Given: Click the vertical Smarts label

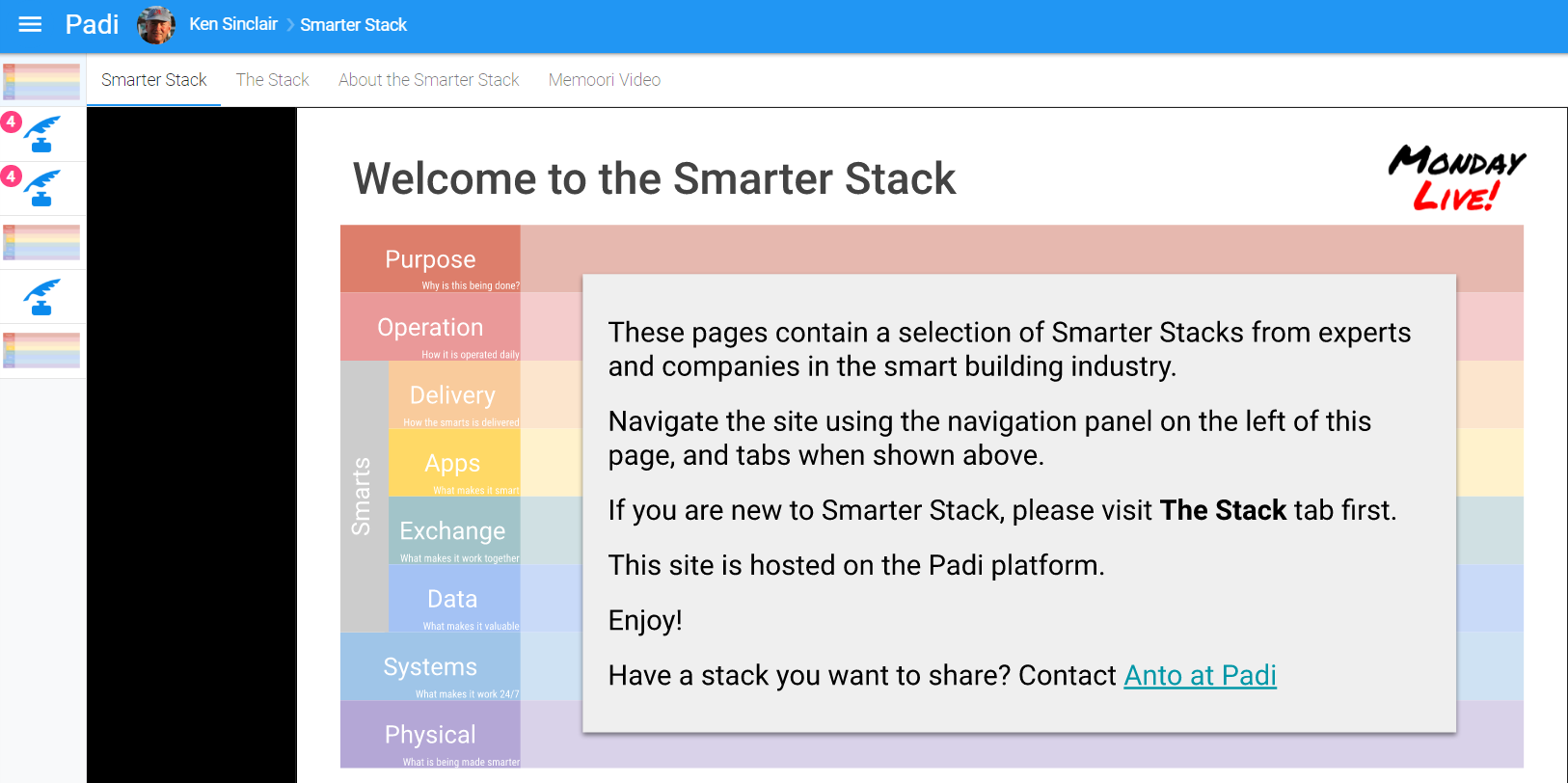Looking at the screenshot, I should [x=363, y=497].
